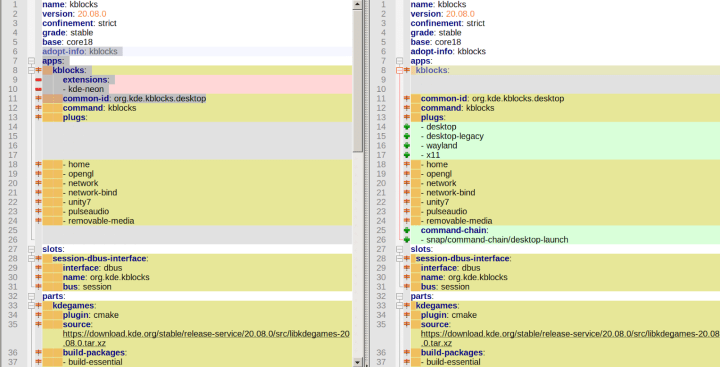Collapse the kblocks fold in the right pane
Image resolution: width=720 pixels, height=367 pixels.
click(399, 70)
